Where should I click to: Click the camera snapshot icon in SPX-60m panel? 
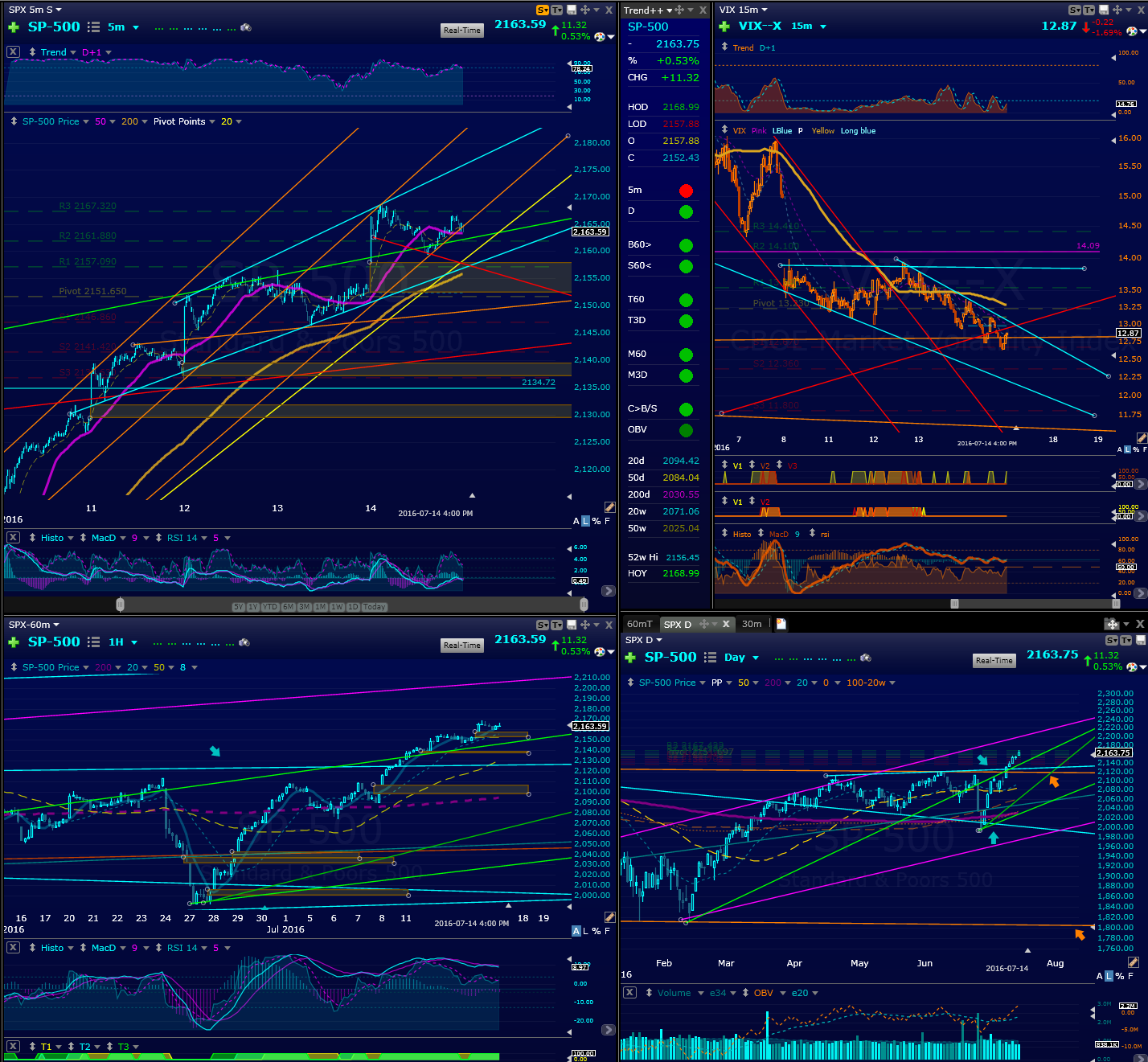(244, 642)
